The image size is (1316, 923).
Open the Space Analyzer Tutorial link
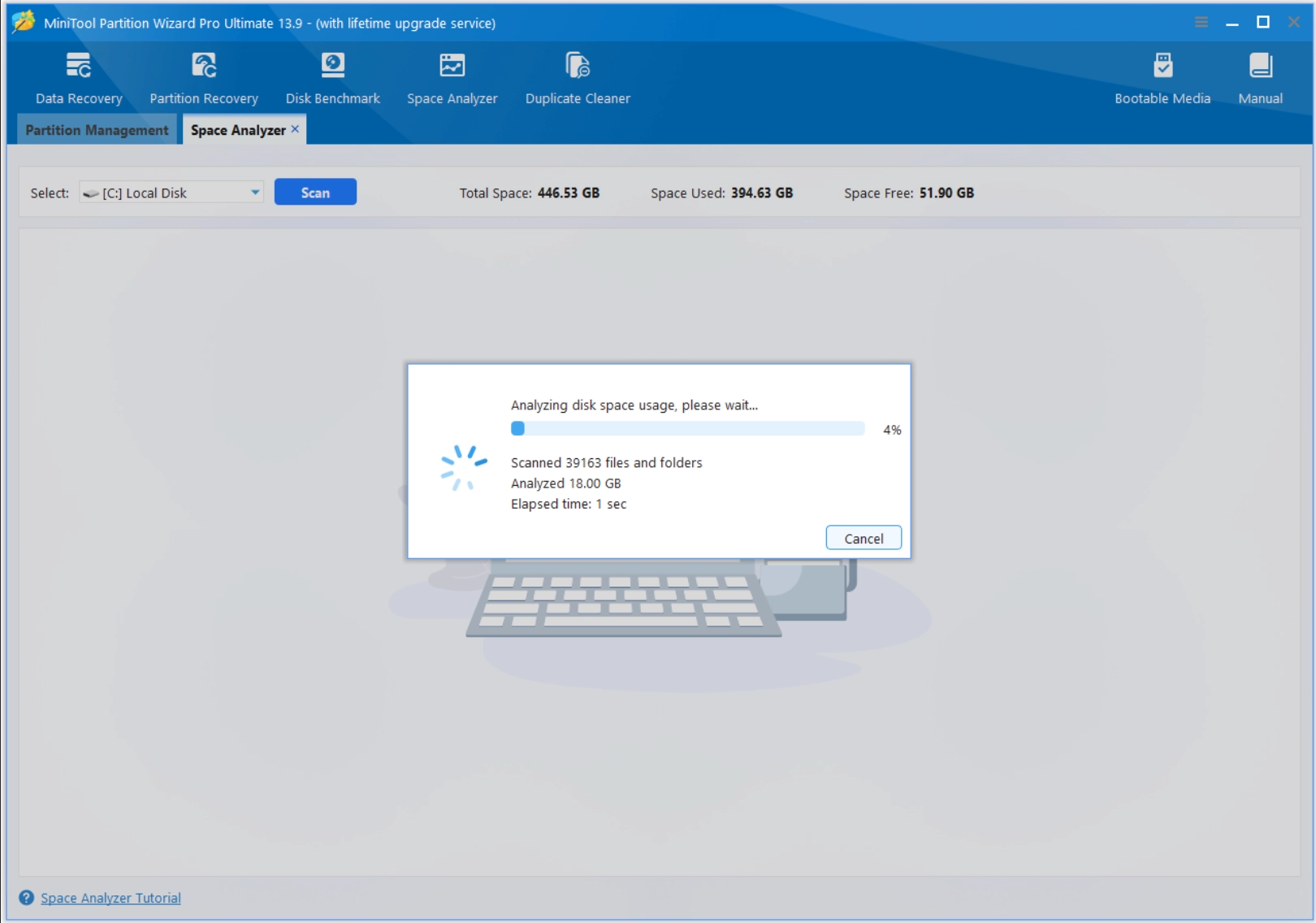[110, 898]
